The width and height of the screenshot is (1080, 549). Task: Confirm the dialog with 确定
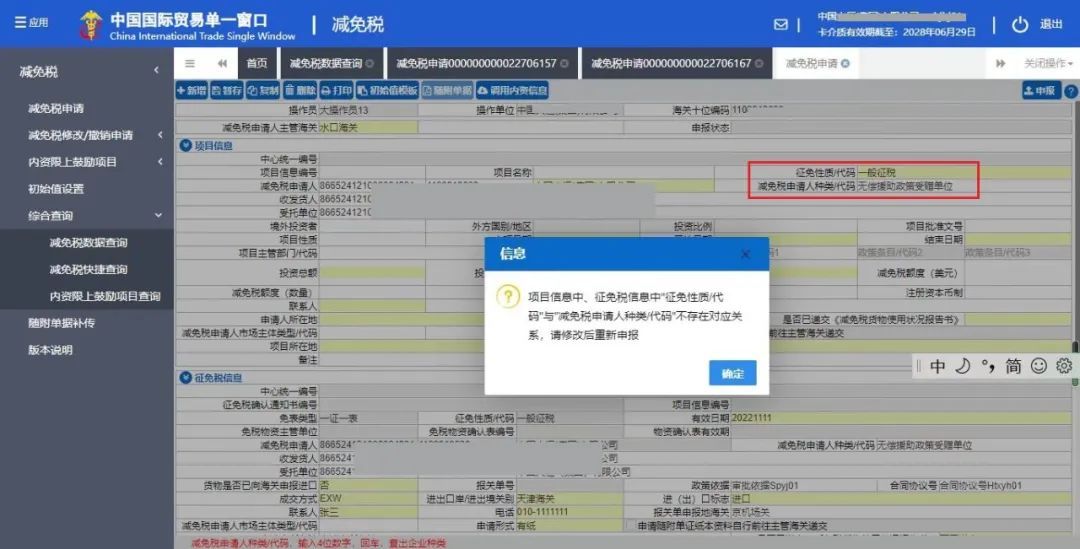pos(732,373)
